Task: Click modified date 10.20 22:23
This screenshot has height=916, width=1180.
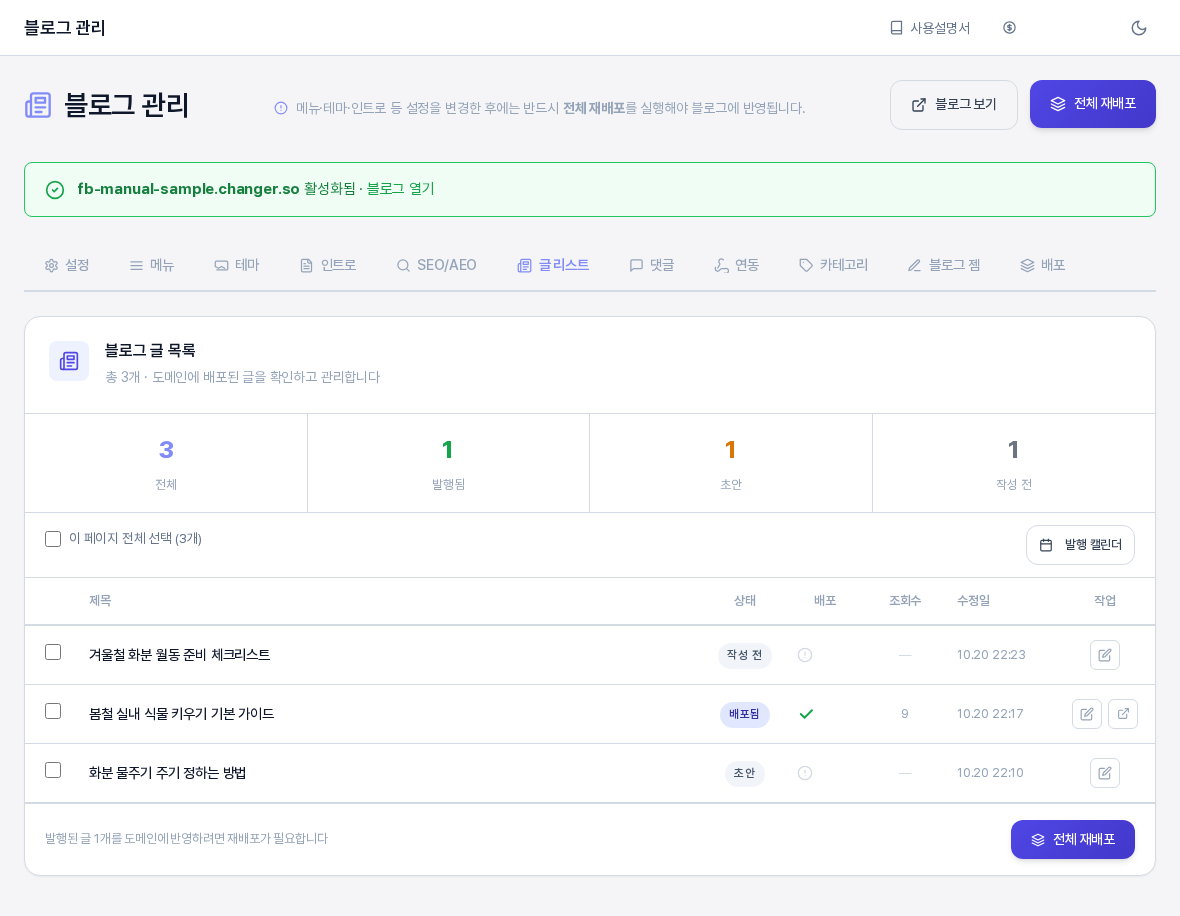Action: point(991,655)
